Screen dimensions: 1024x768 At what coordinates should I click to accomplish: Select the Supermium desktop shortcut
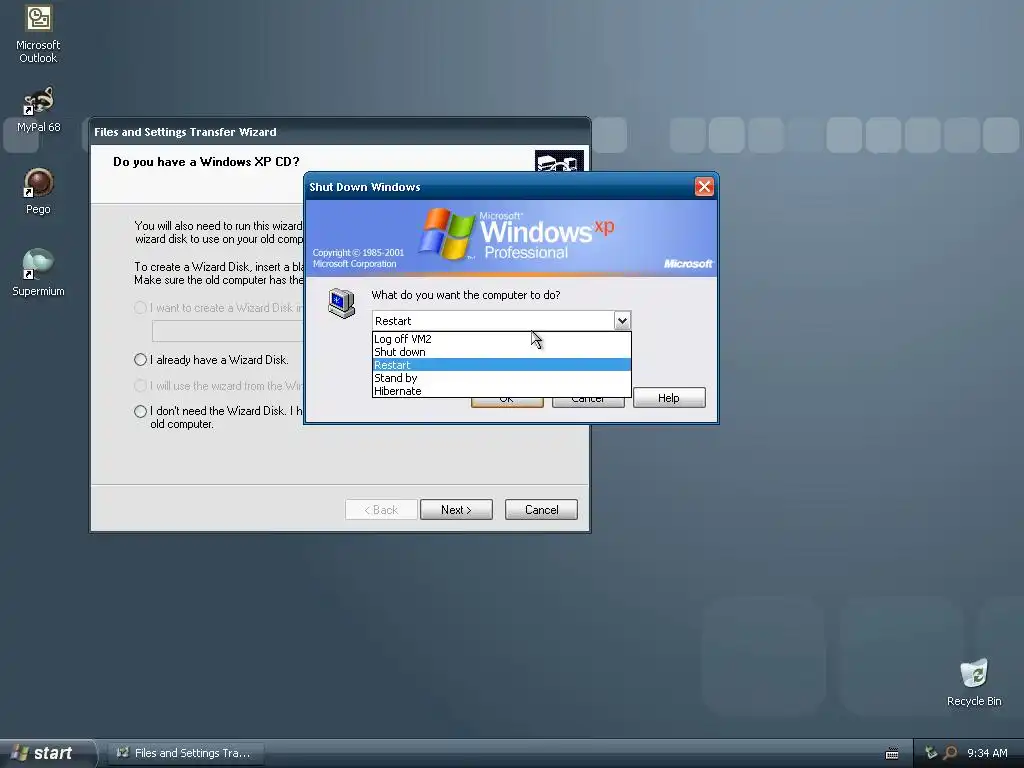pyautogui.click(x=39, y=274)
